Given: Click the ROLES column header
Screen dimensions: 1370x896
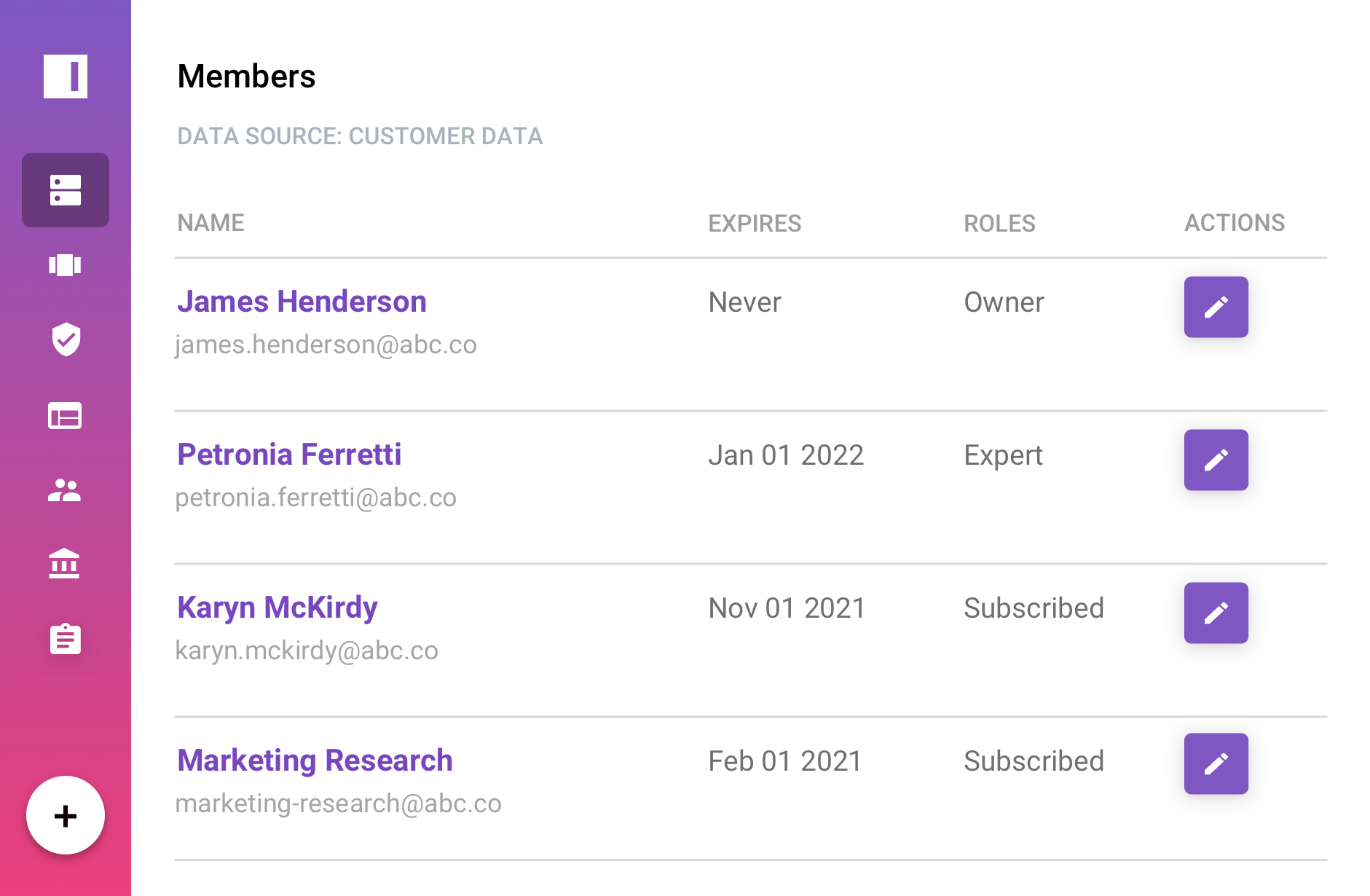Looking at the screenshot, I should coord(999,223).
